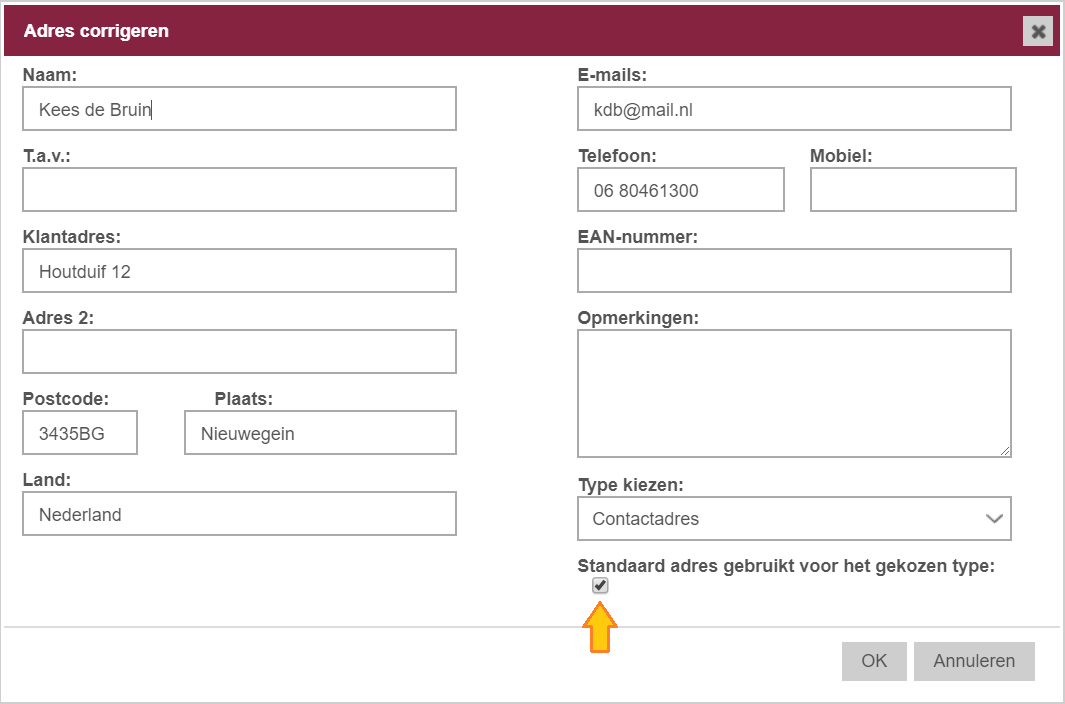The height and width of the screenshot is (704, 1065).
Task: Click the 'E-mails:' label
Action: click(x=612, y=75)
